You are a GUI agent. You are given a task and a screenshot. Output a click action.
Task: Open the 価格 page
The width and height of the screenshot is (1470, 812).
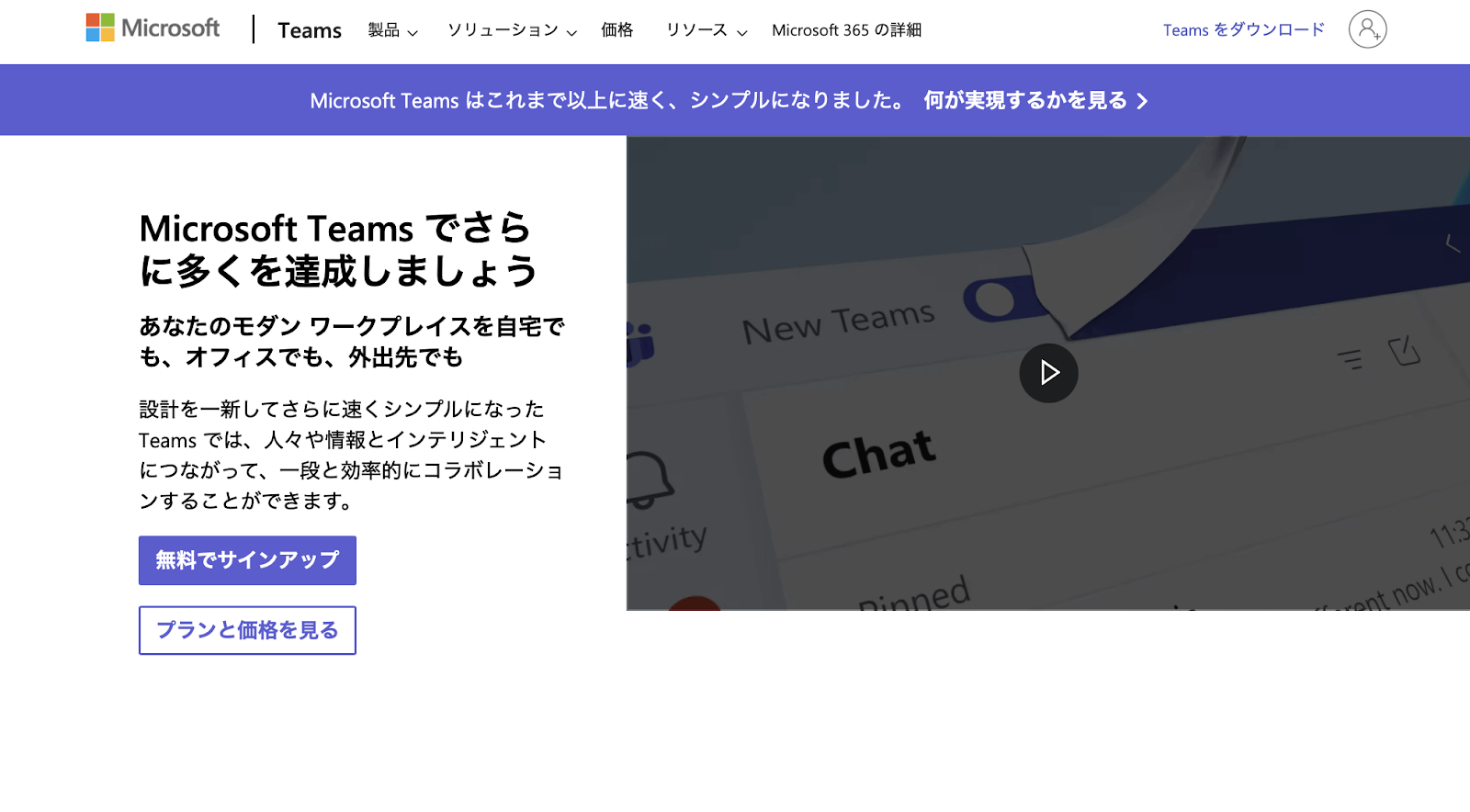(x=616, y=30)
